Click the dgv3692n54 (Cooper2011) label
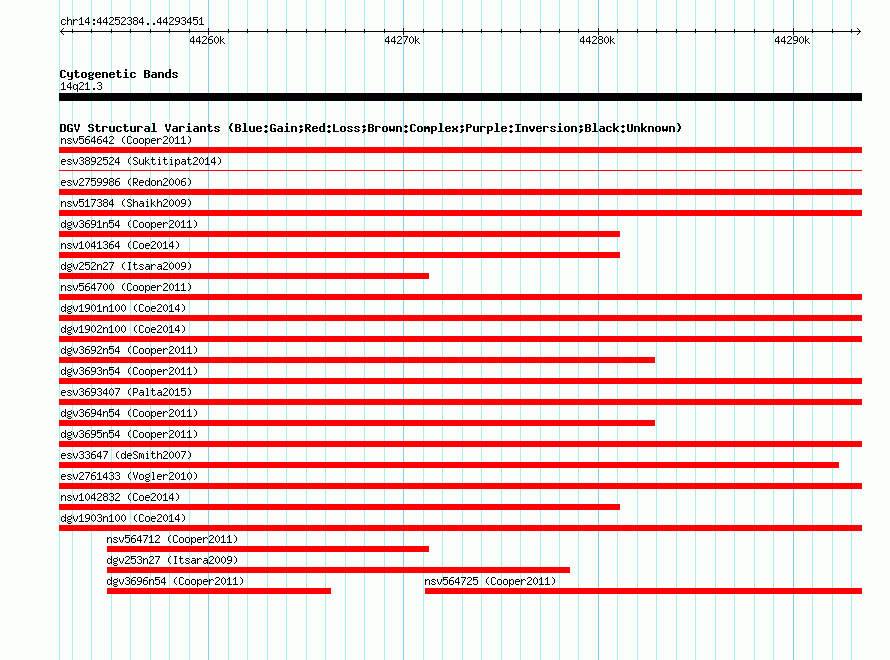 [x=129, y=350]
